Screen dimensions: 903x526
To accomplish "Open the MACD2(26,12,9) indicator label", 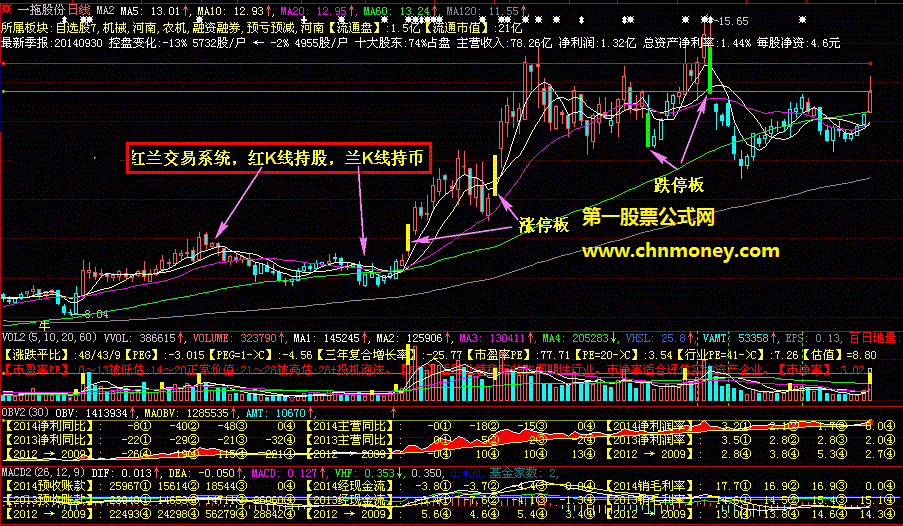I will click(x=43, y=473).
